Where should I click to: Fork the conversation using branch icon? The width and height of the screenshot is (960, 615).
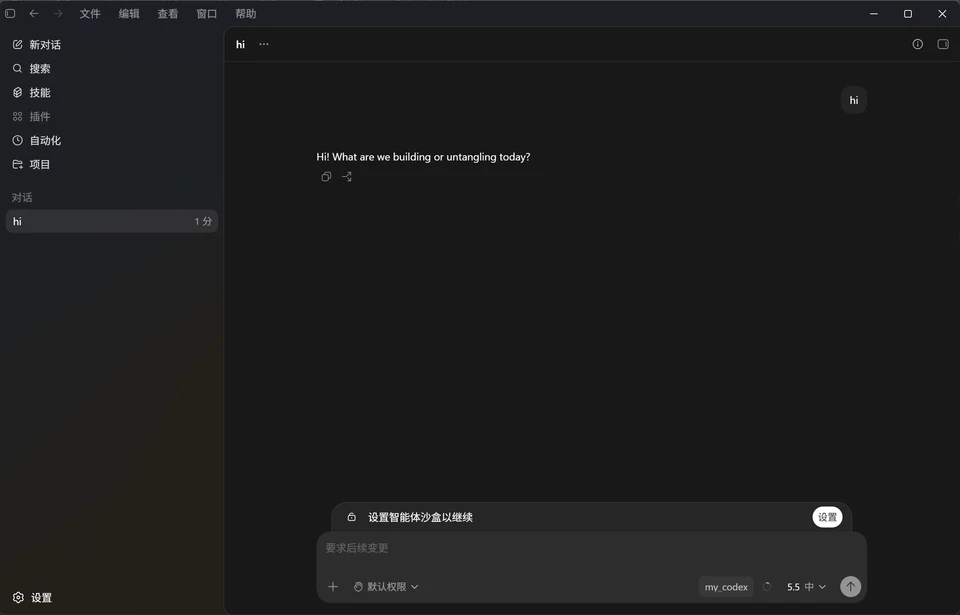[347, 176]
